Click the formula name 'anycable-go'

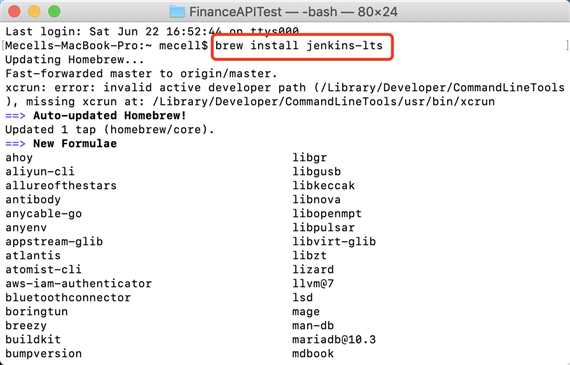click(x=43, y=214)
